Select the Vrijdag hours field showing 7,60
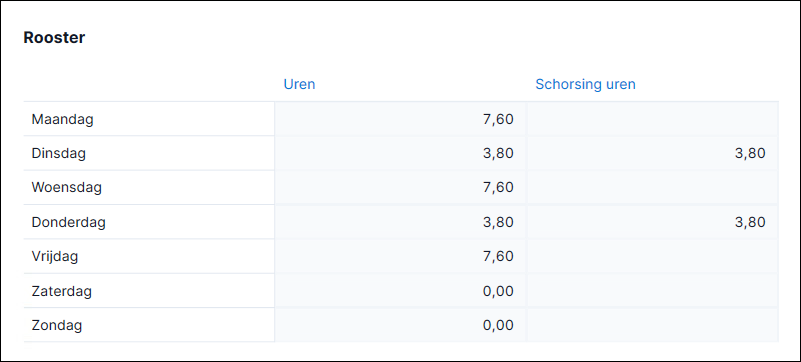Screen dimensions: 801x362 (400, 256)
